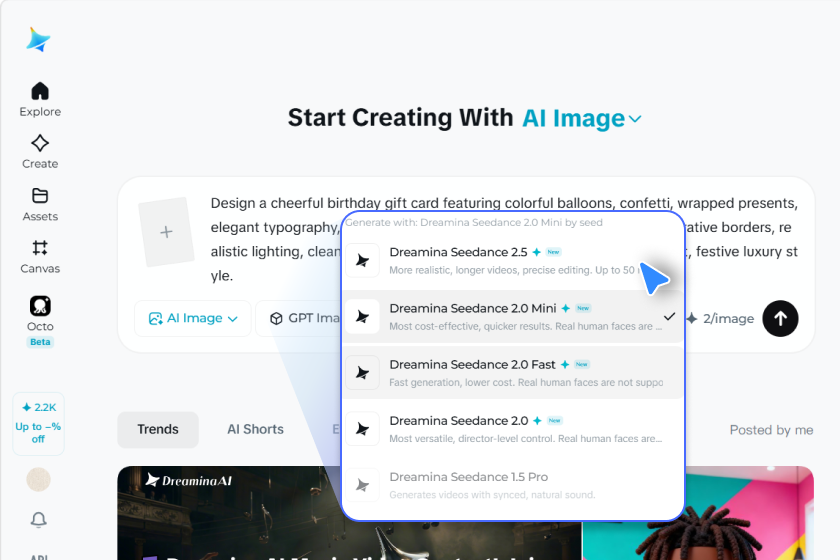Image resolution: width=840 pixels, height=560 pixels.
Task: Switch to the Trends tab
Action: [x=158, y=429]
